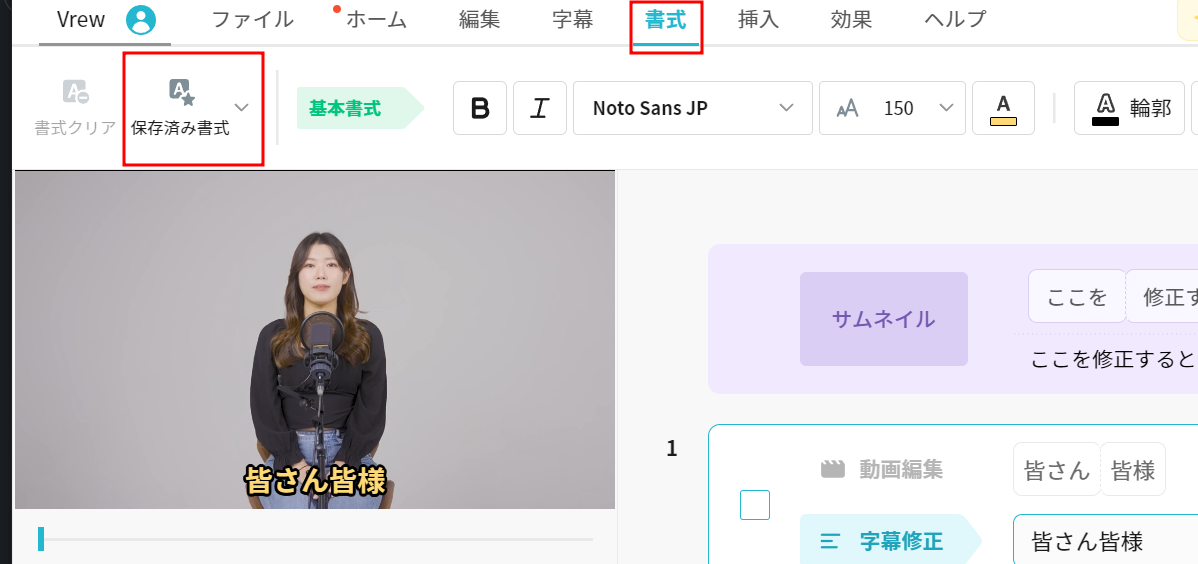Open the text color picker
Viewport: 1198px width, 564px height.
pyautogui.click(x=1003, y=108)
